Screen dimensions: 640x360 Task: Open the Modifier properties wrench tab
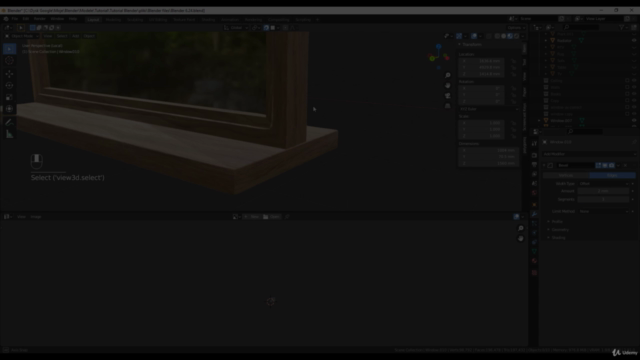click(x=534, y=214)
